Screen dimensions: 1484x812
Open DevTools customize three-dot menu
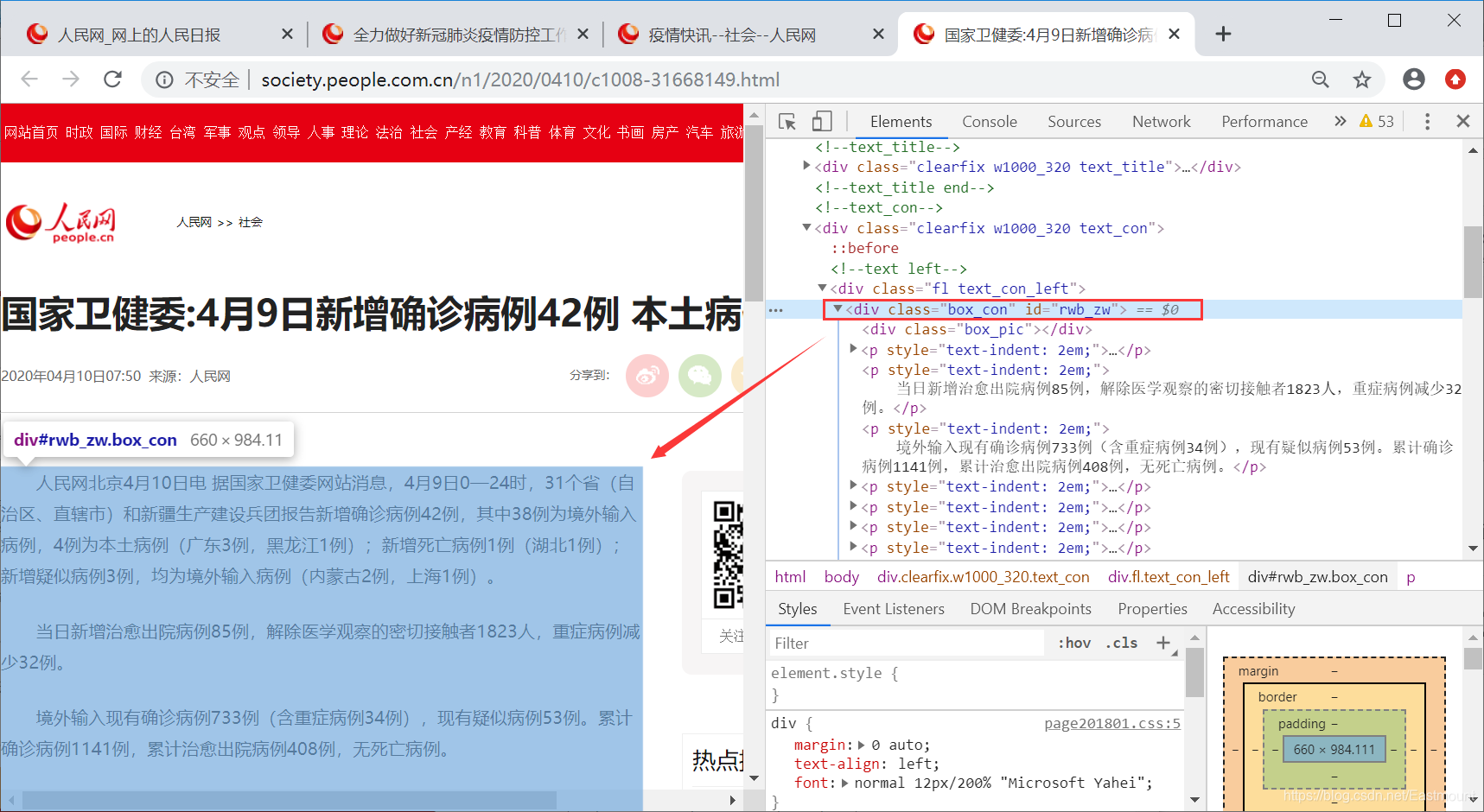point(1427,122)
